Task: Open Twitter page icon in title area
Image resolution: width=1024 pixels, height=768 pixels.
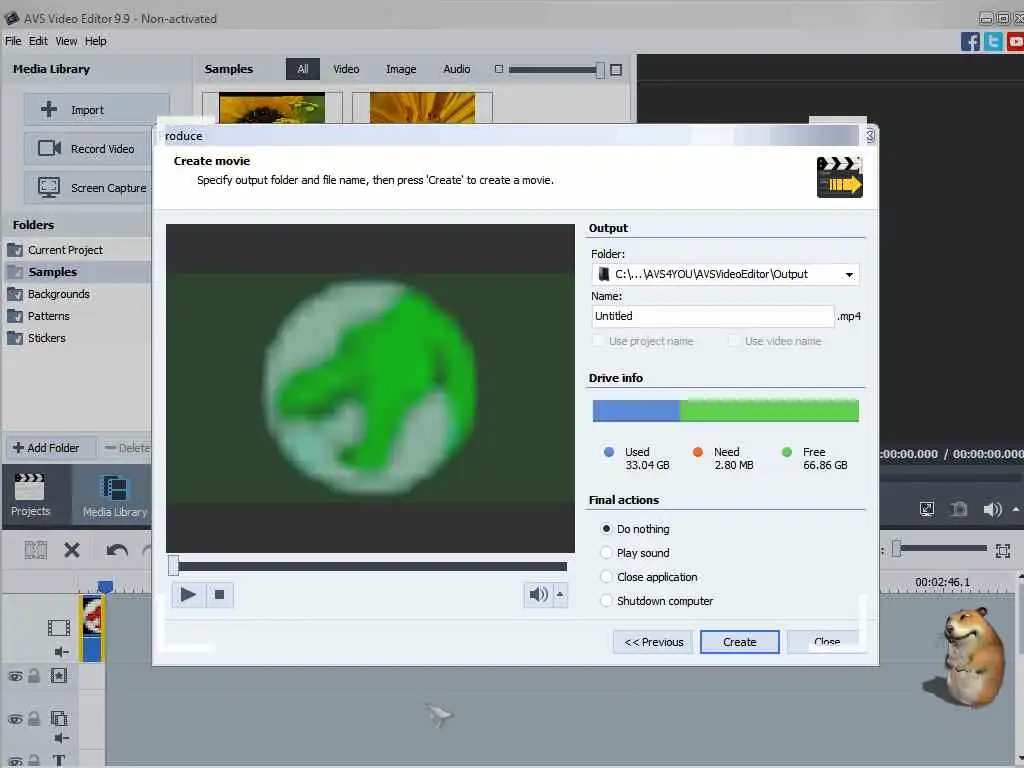Action: coord(993,42)
